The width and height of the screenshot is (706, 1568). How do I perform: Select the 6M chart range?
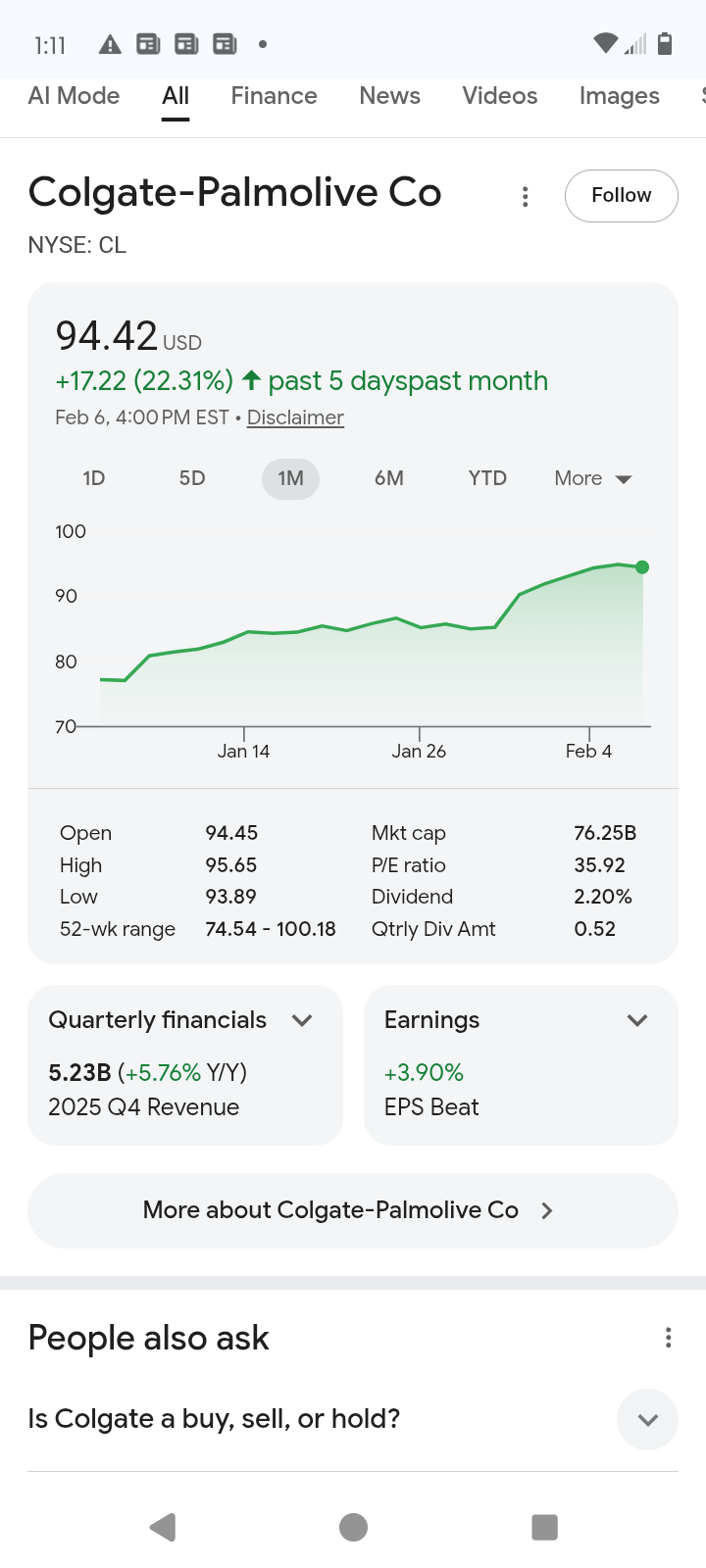pyautogui.click(x=389, y=478)
